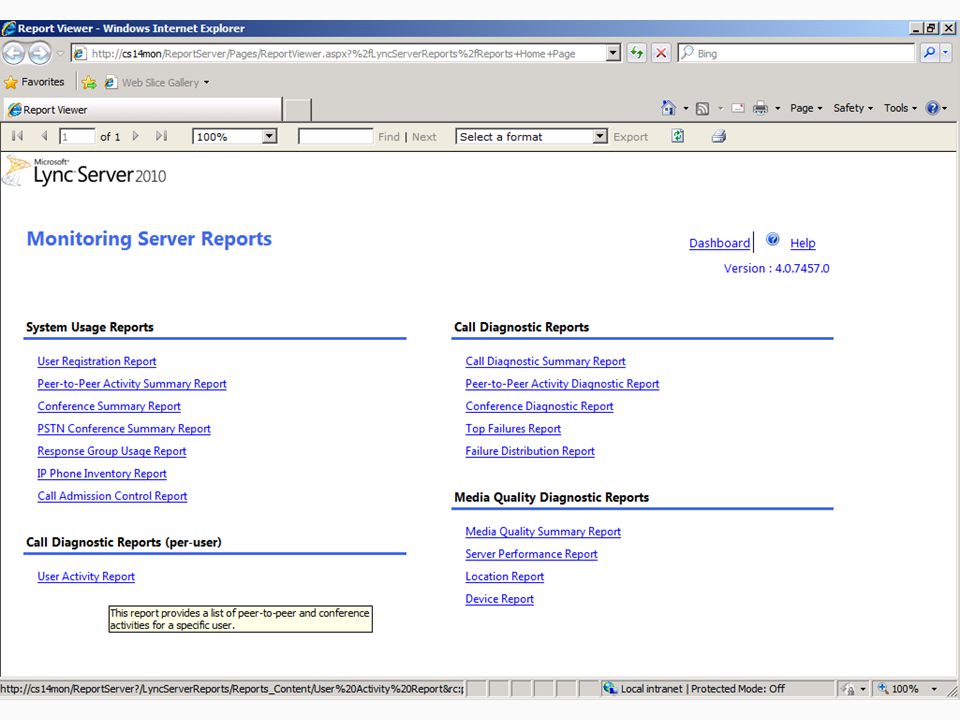This screenshot has width=960, height=720.
Task: Open Peer-to-Peer Activity Diagnostic Report
Action: [x=562, y=384]
